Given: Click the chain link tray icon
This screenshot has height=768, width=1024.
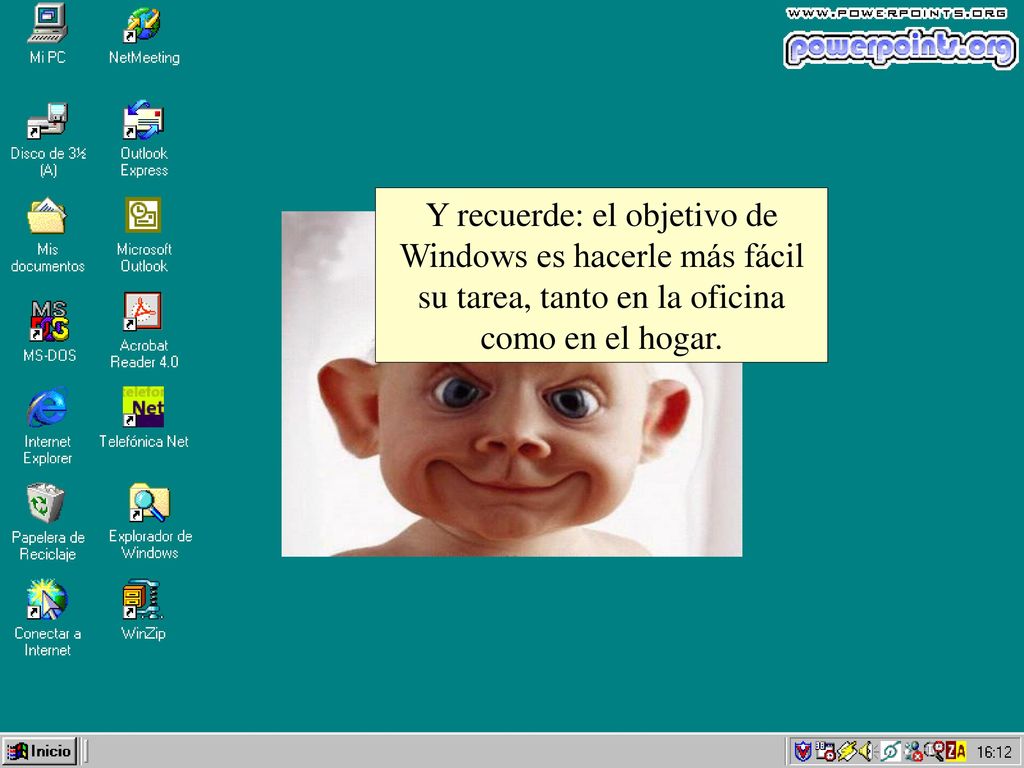Looking at the screenshot, I should pyautogui.click(x=891, y=751).
